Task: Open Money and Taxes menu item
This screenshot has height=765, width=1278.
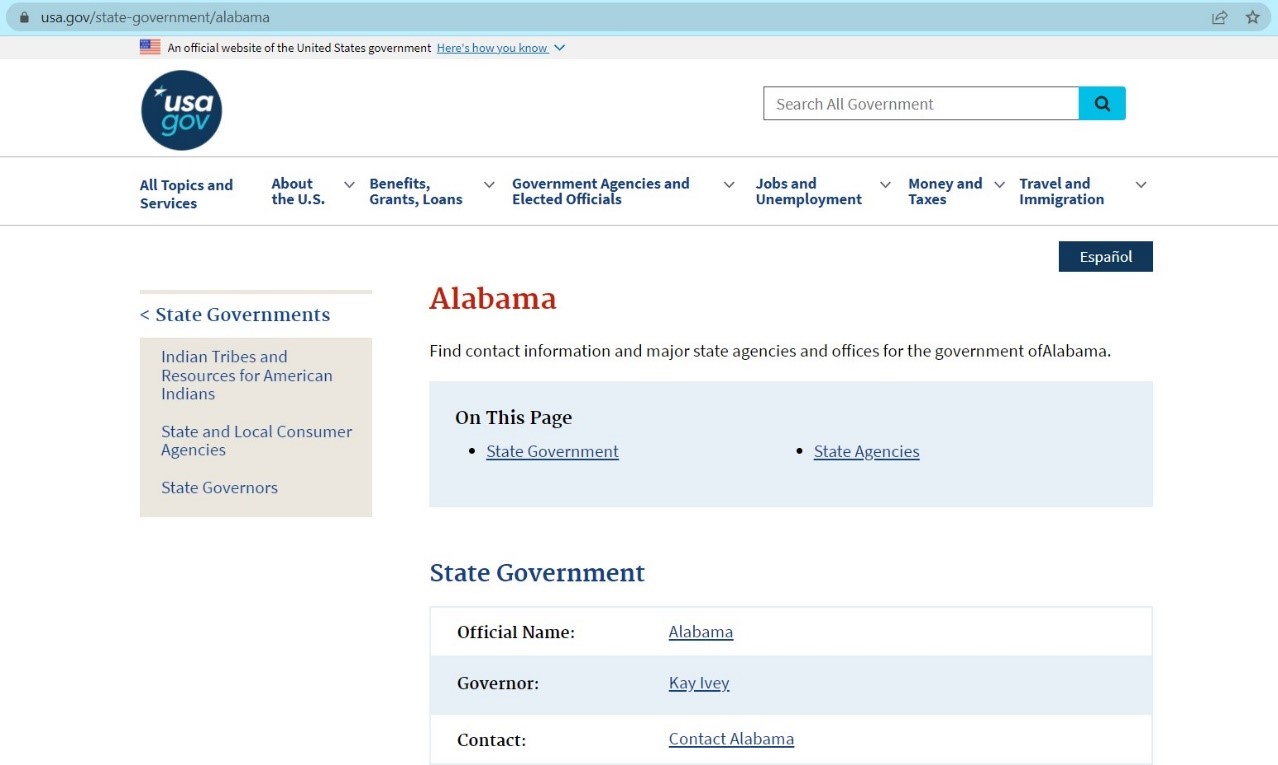Action: click(945, 191)
